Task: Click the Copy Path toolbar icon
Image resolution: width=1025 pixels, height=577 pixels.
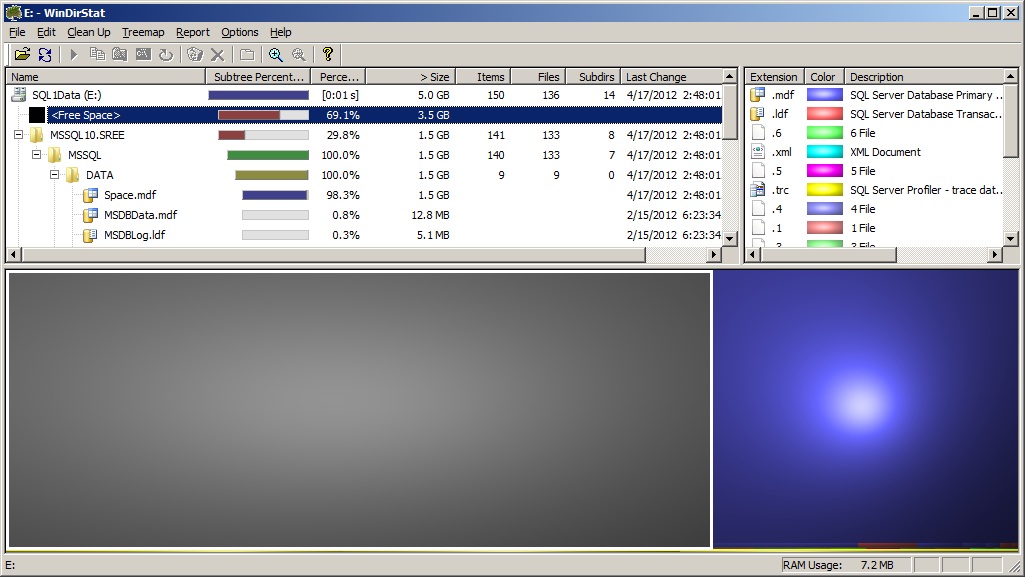Action: (x=97, y=55)
